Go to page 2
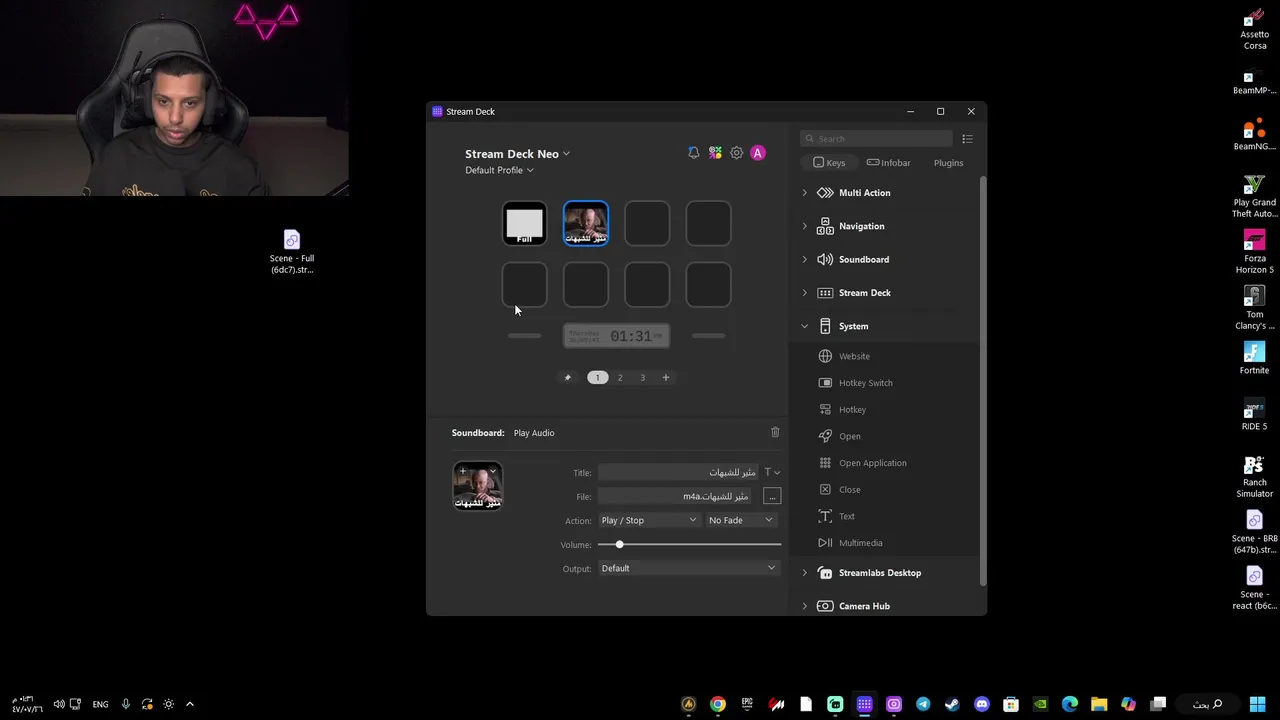This screenshot has height=720, width=1280. pos(620,377)
